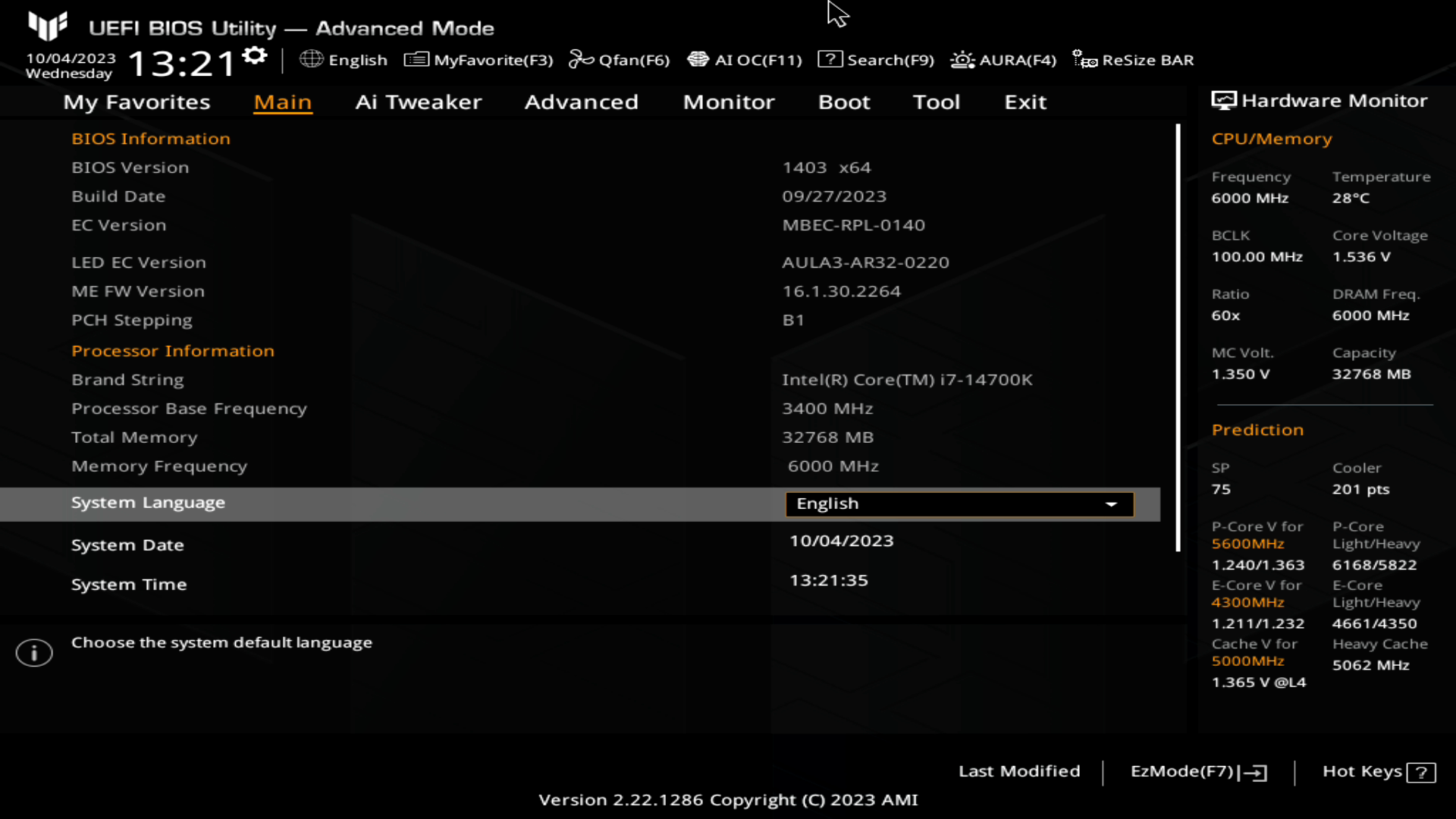1456x819 pixels.
Task: Navigate to Monitor tab
Action: pyautogui.click(x=729, y=101)
